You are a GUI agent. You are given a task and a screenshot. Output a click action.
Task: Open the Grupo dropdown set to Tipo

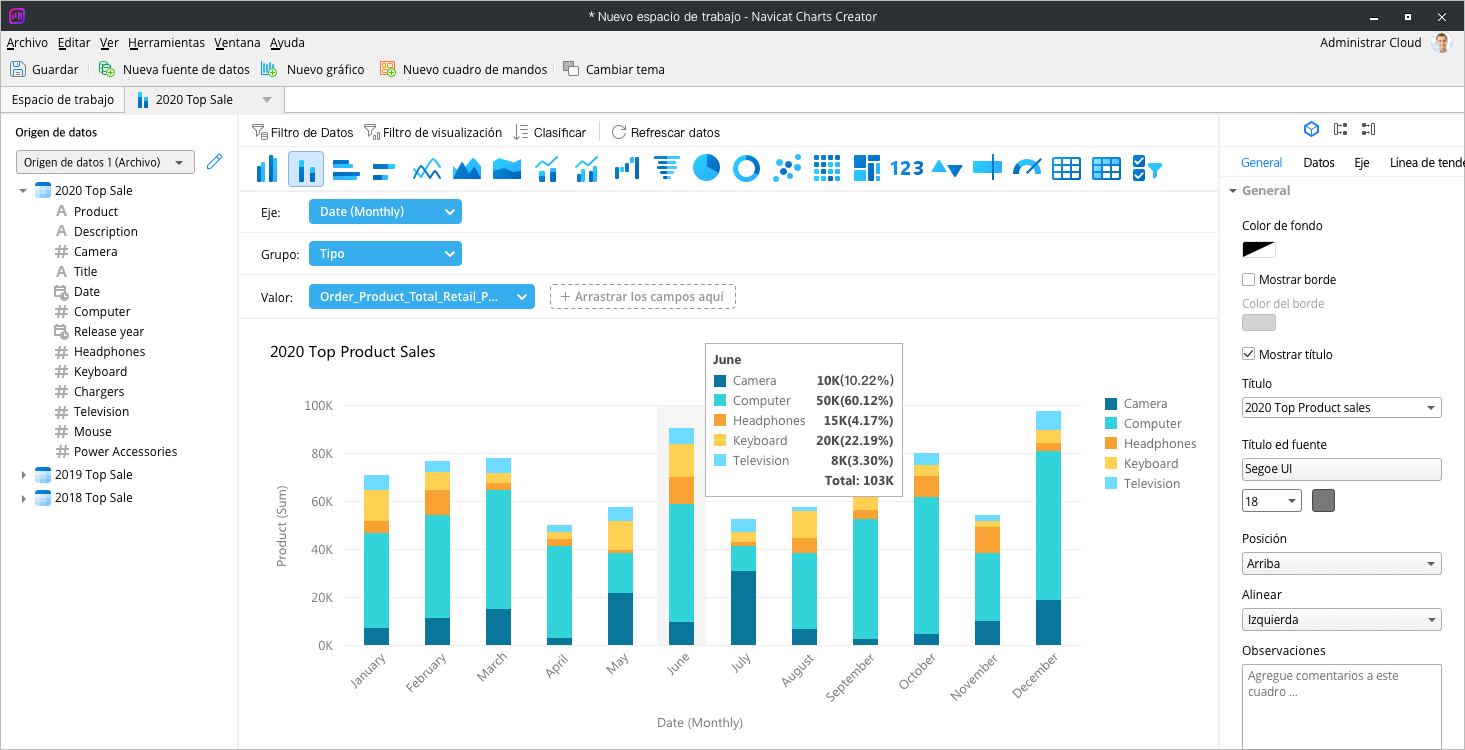[x=385, y=253]
